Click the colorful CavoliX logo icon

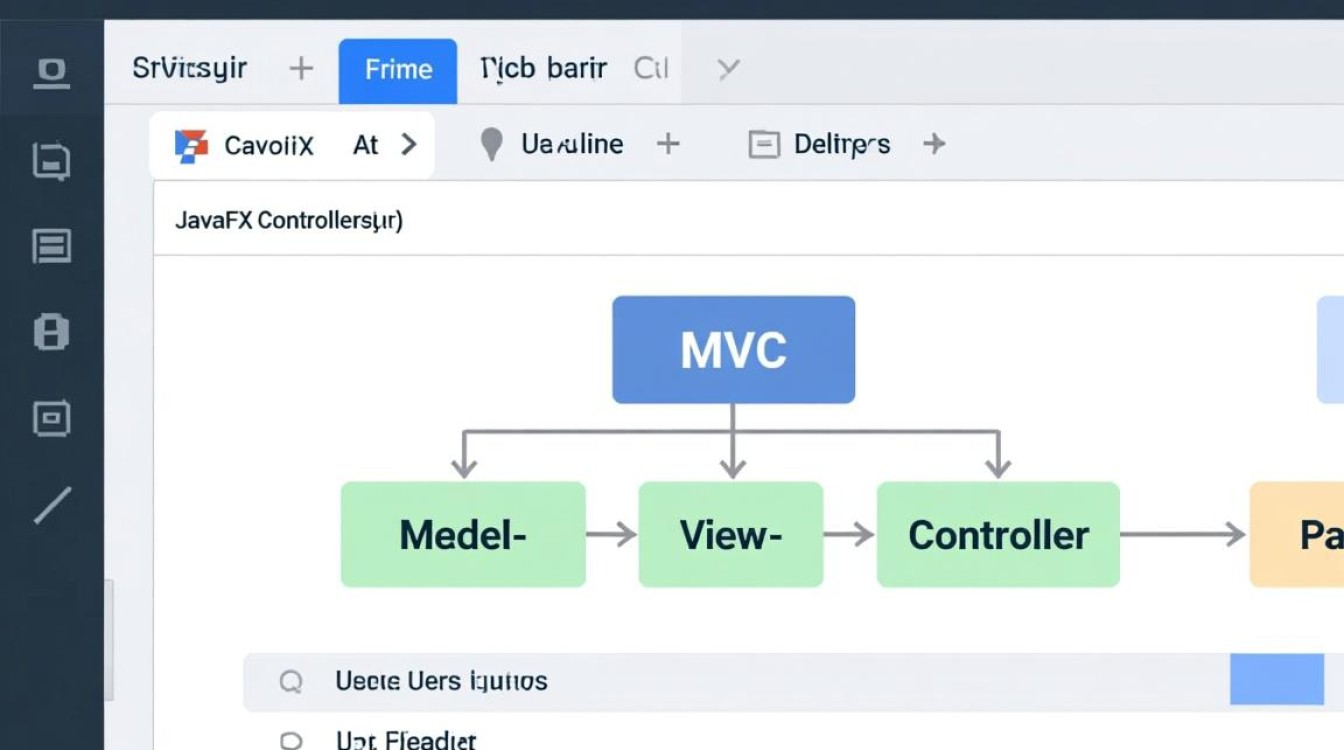click(191, 146)
